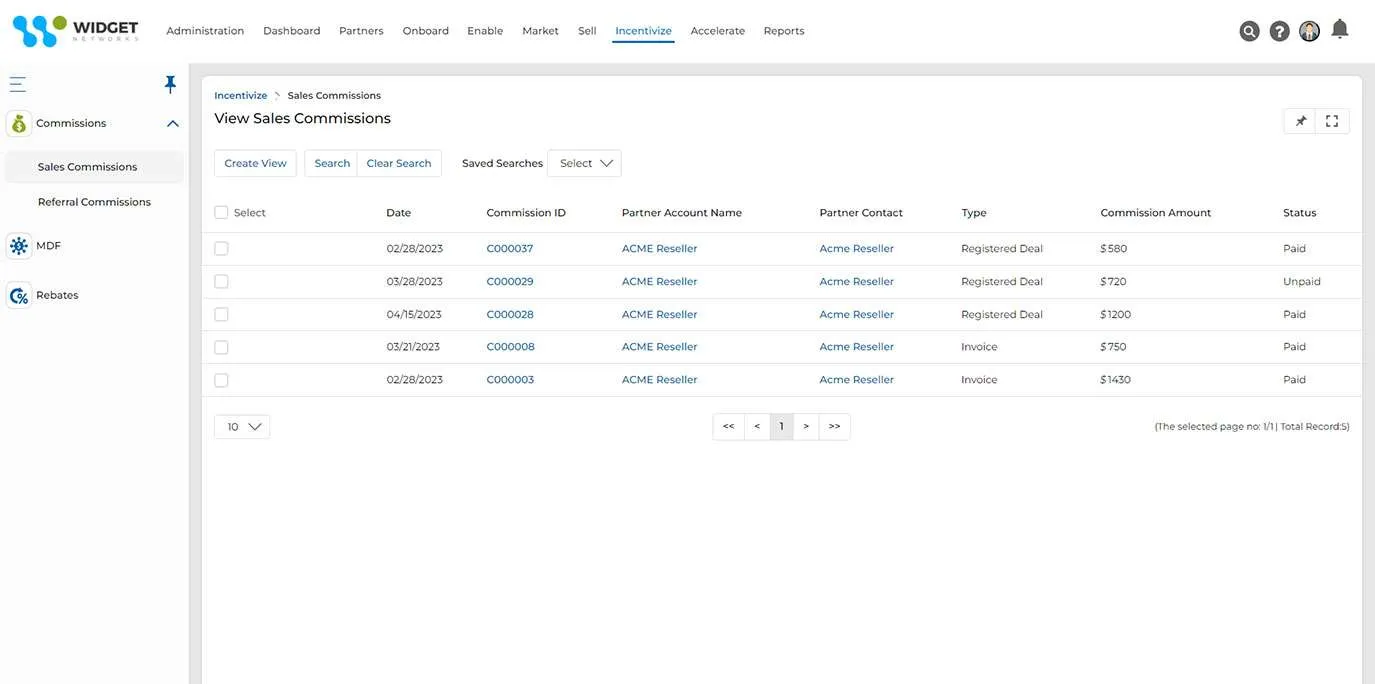Click the MDF gear icon
Image resolution: width=1375 pixels, height=684 pixels.
point(19,246)
